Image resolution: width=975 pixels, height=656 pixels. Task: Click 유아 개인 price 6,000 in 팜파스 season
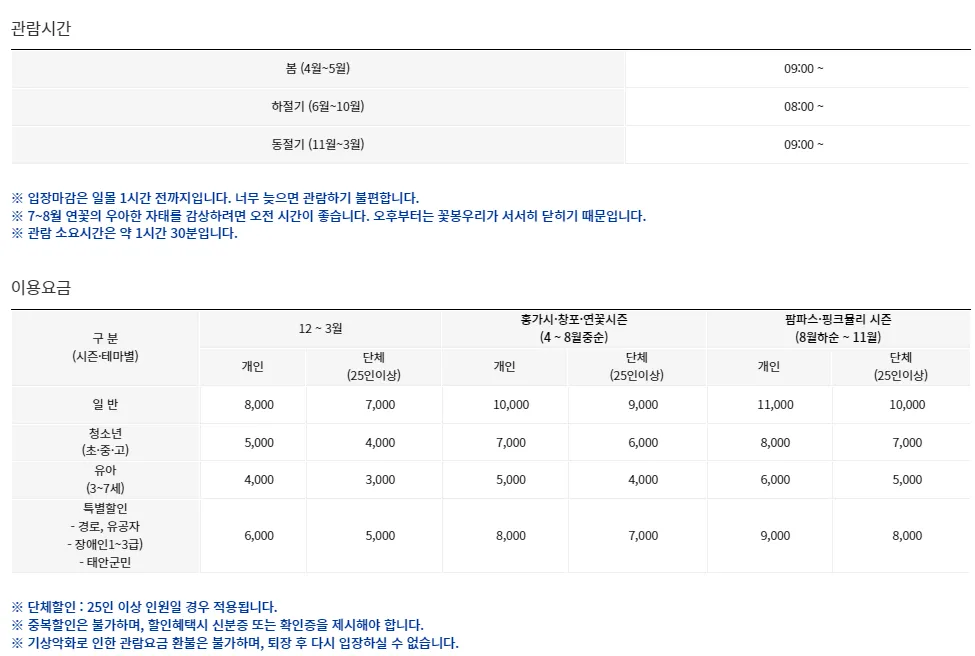(775, 480)
